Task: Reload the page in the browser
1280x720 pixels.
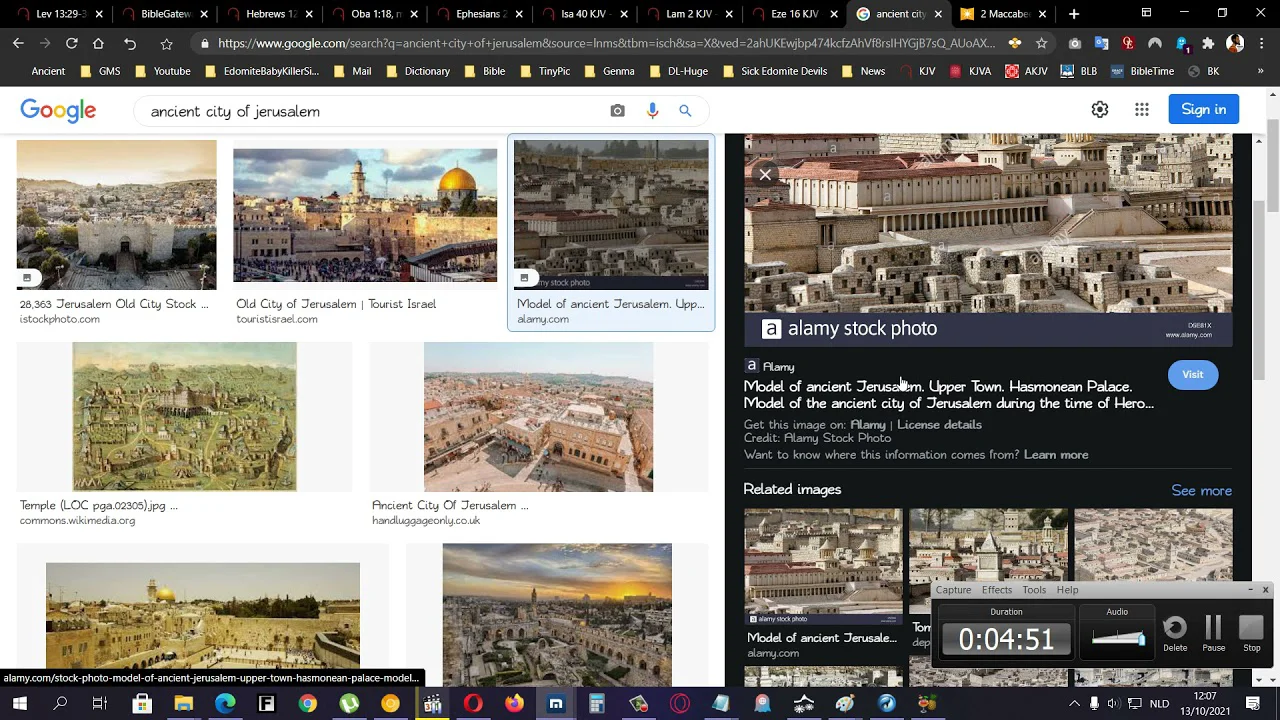Action: click(72, 43)
